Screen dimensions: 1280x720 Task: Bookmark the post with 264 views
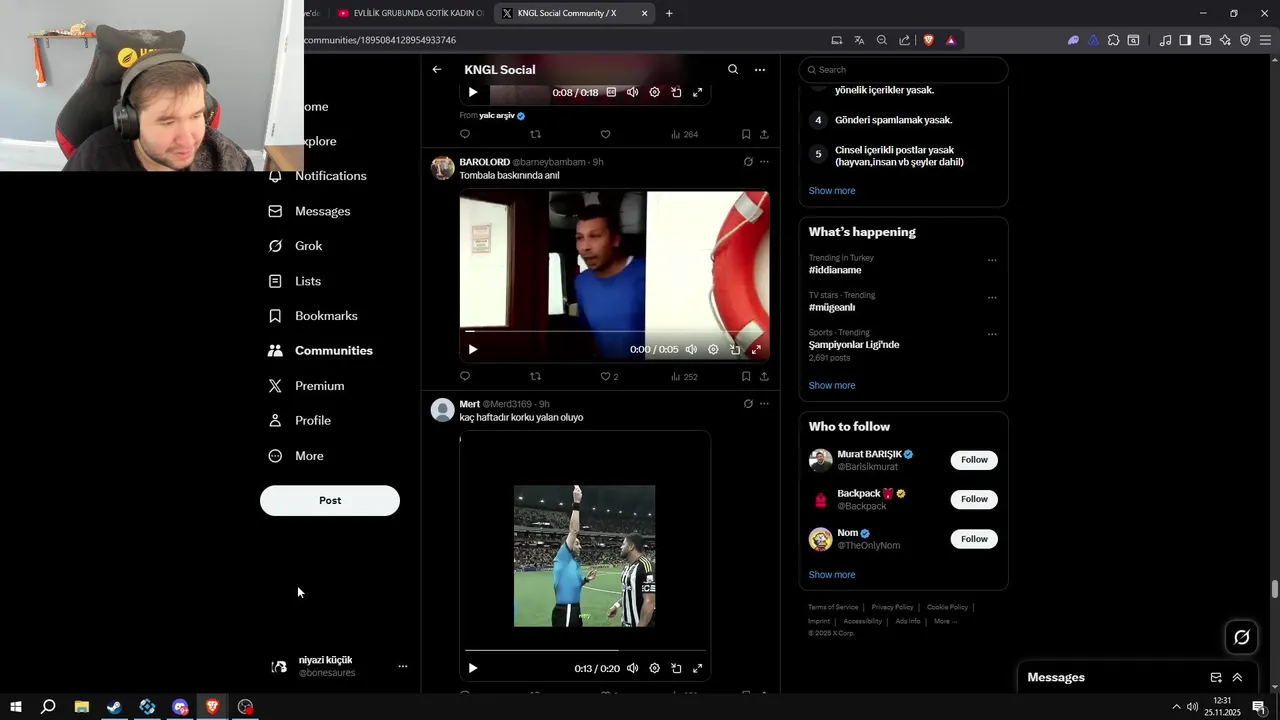point(746,134)
